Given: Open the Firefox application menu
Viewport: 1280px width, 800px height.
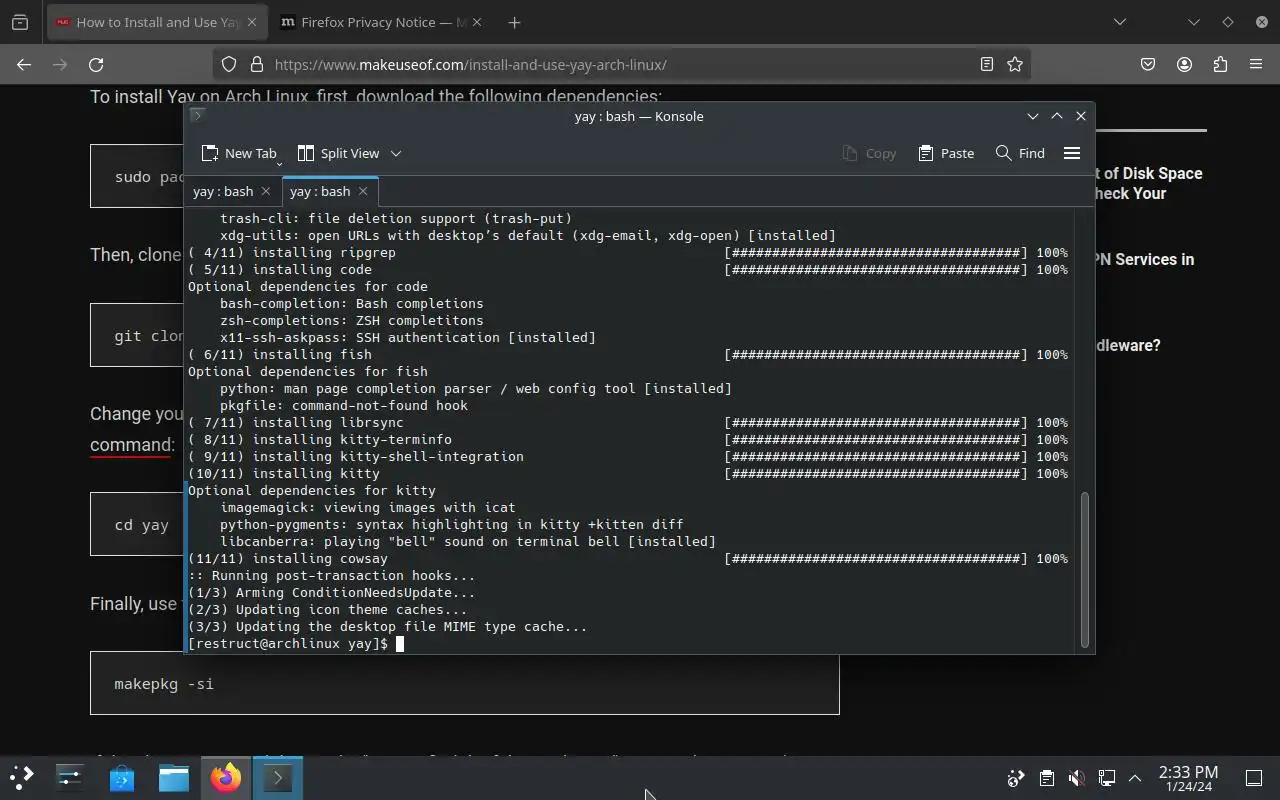Looking at the screenshot, I should 1256,64.
